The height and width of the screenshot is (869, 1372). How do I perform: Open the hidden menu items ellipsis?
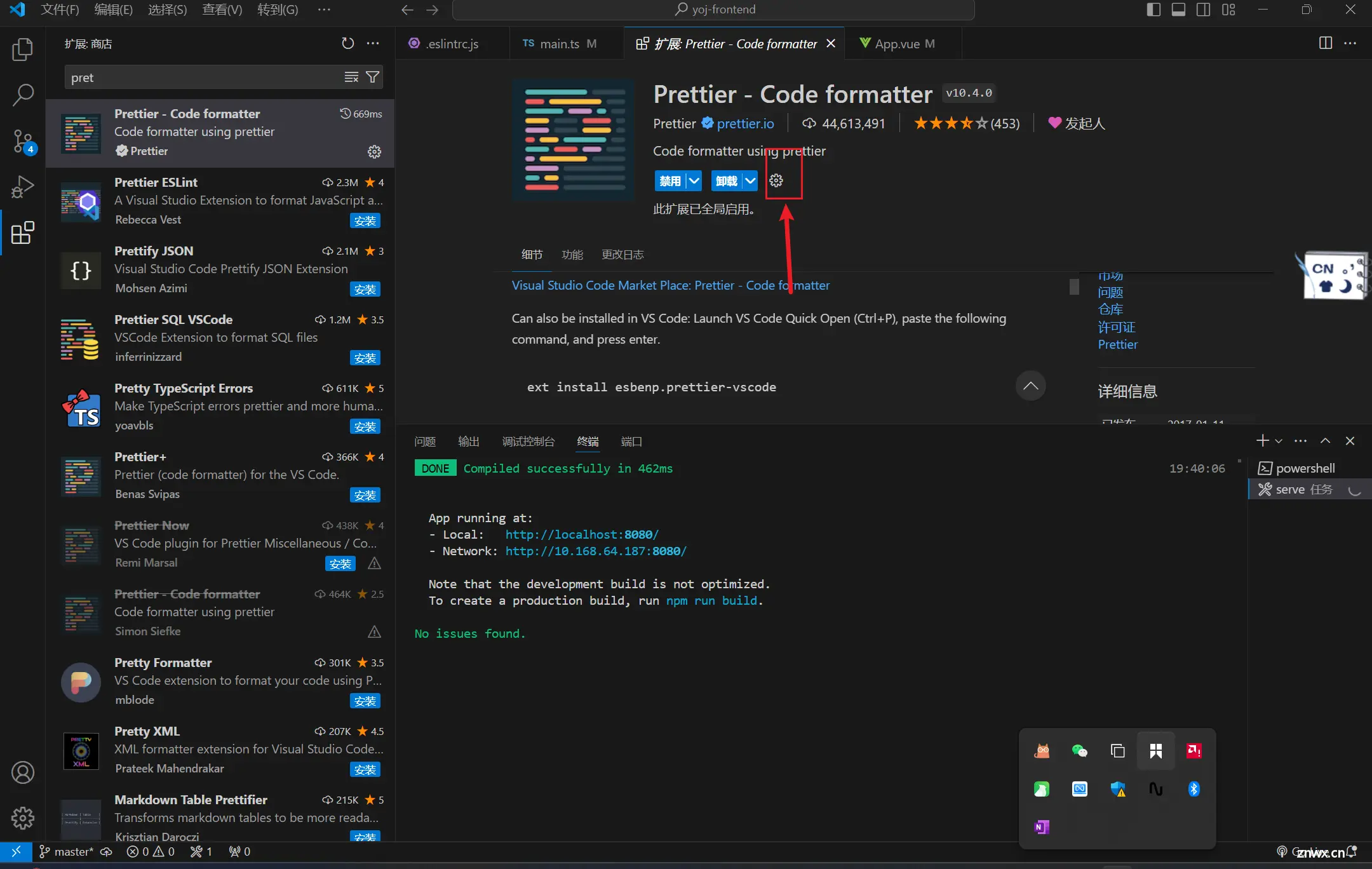click(x=324, y=10)
